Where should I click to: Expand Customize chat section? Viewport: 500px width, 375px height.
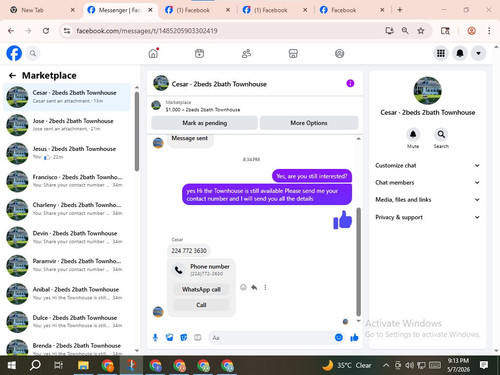[427, 165]
